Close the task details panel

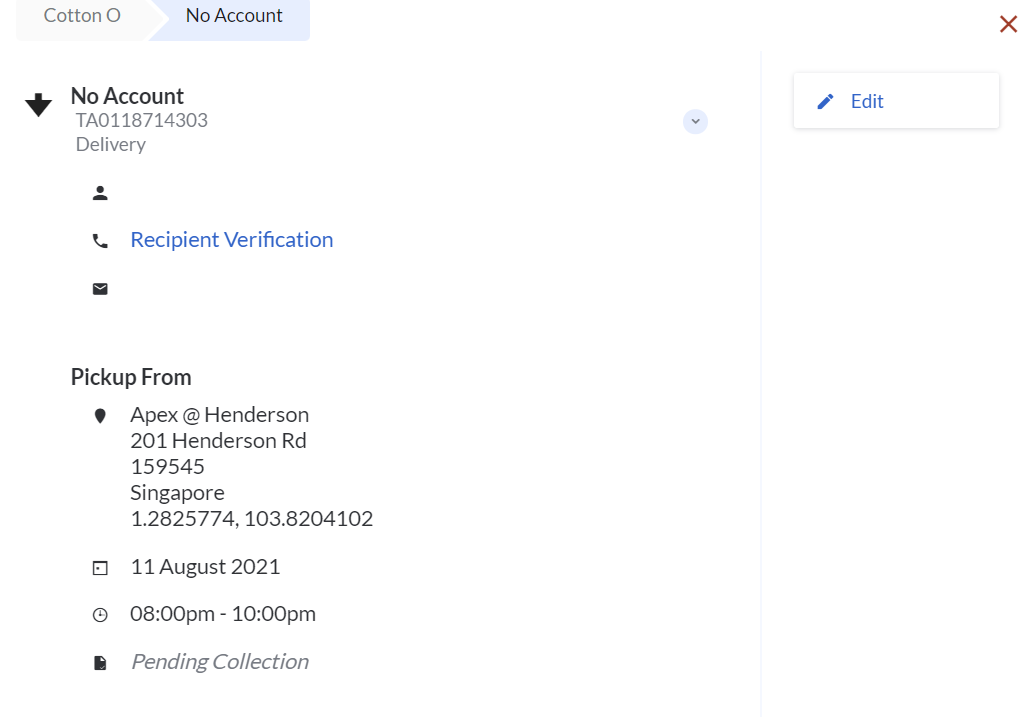[x=1008, y=24]
